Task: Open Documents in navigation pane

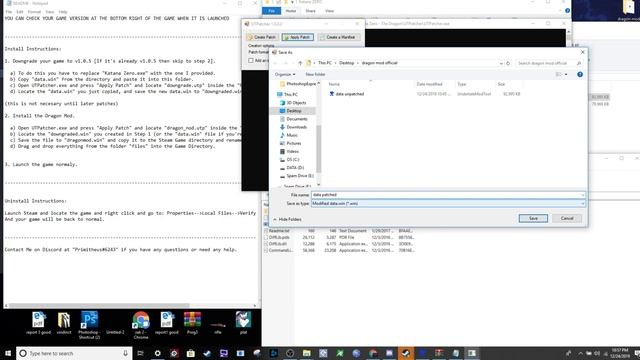Action: pos(293,119)
